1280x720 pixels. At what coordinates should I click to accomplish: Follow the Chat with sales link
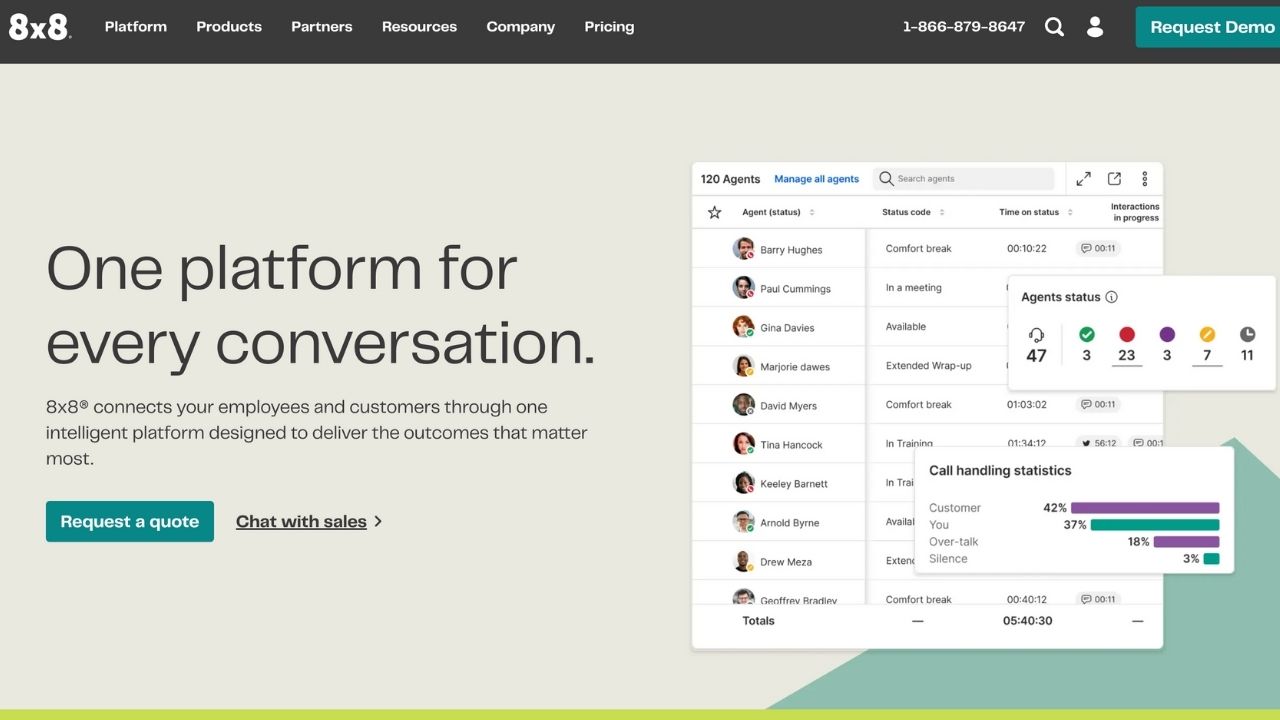point(301,522)
